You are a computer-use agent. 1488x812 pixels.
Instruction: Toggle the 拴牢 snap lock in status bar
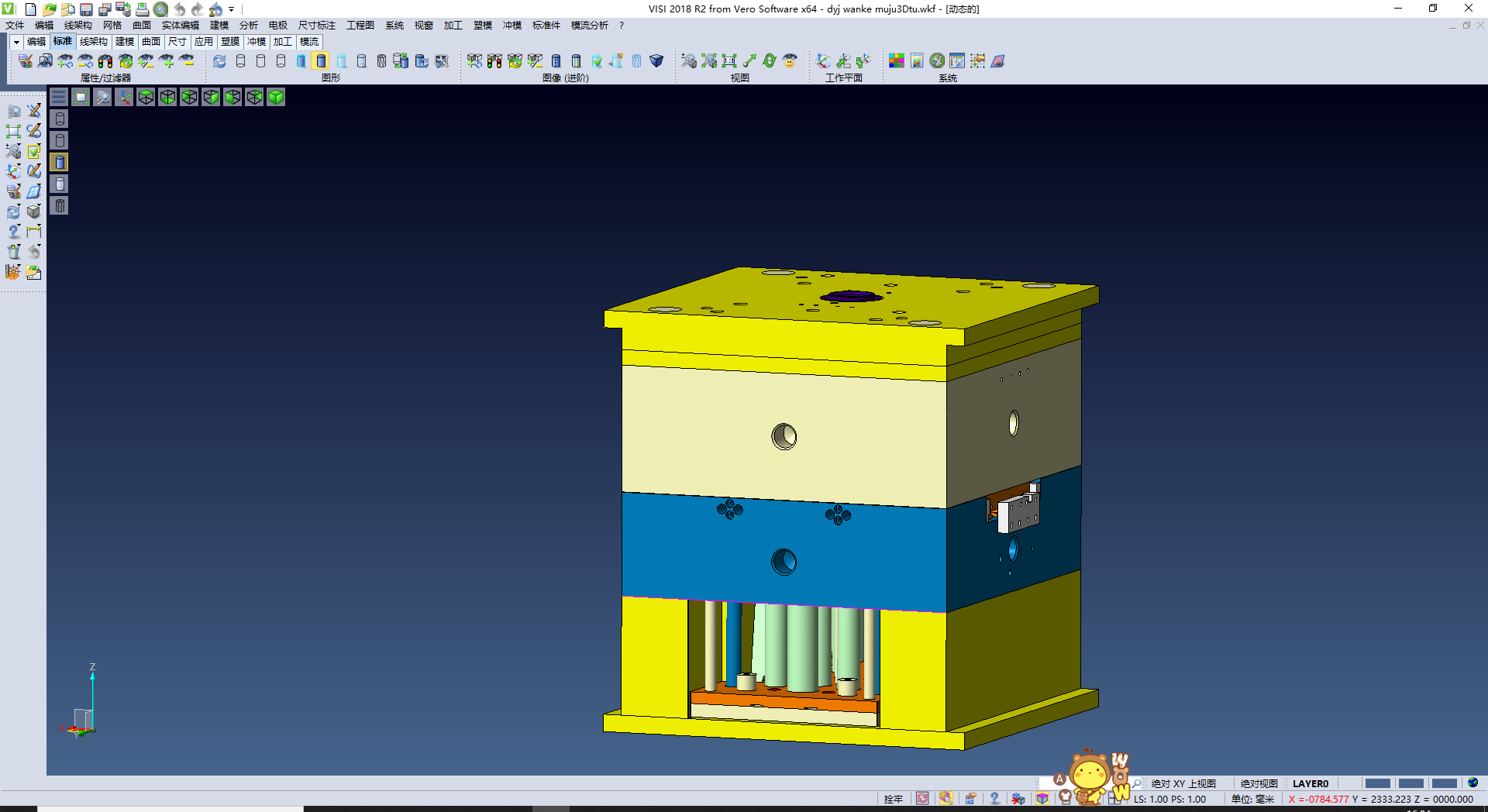pos(893,799)
